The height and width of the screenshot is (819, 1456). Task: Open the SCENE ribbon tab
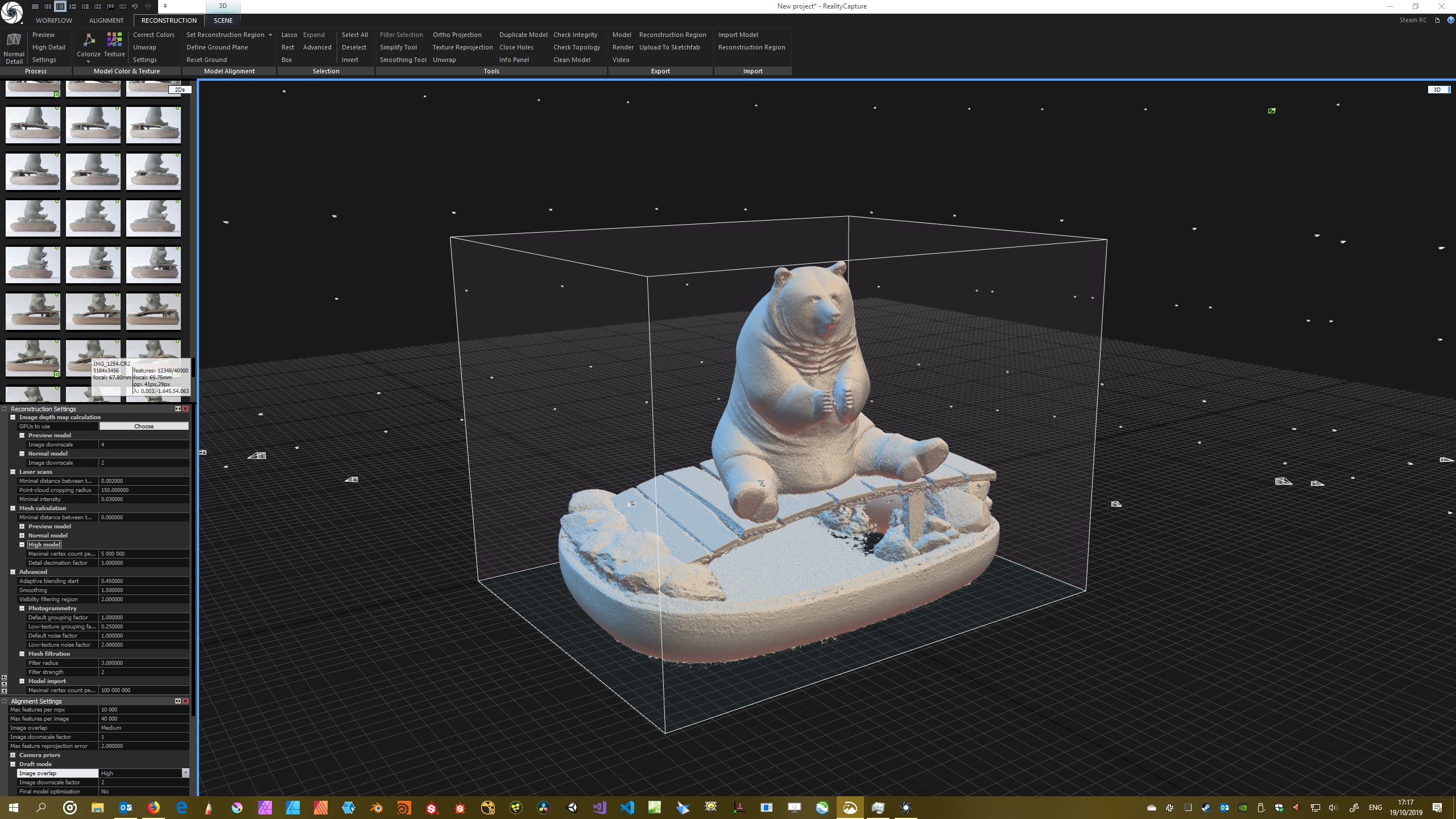click(223, 20)
